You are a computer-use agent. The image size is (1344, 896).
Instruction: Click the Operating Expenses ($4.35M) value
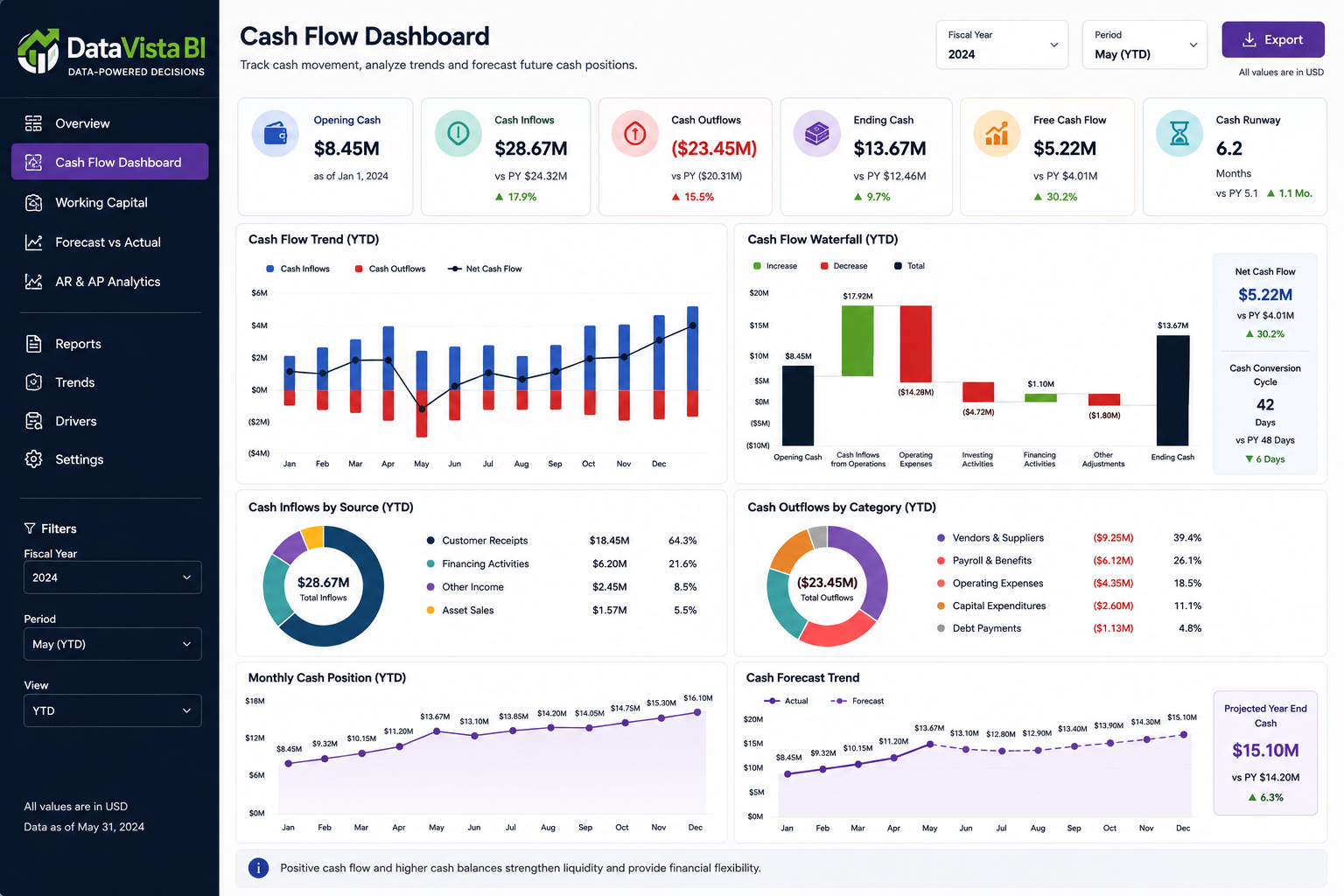pyautogui.click(x=1113, y=584)
